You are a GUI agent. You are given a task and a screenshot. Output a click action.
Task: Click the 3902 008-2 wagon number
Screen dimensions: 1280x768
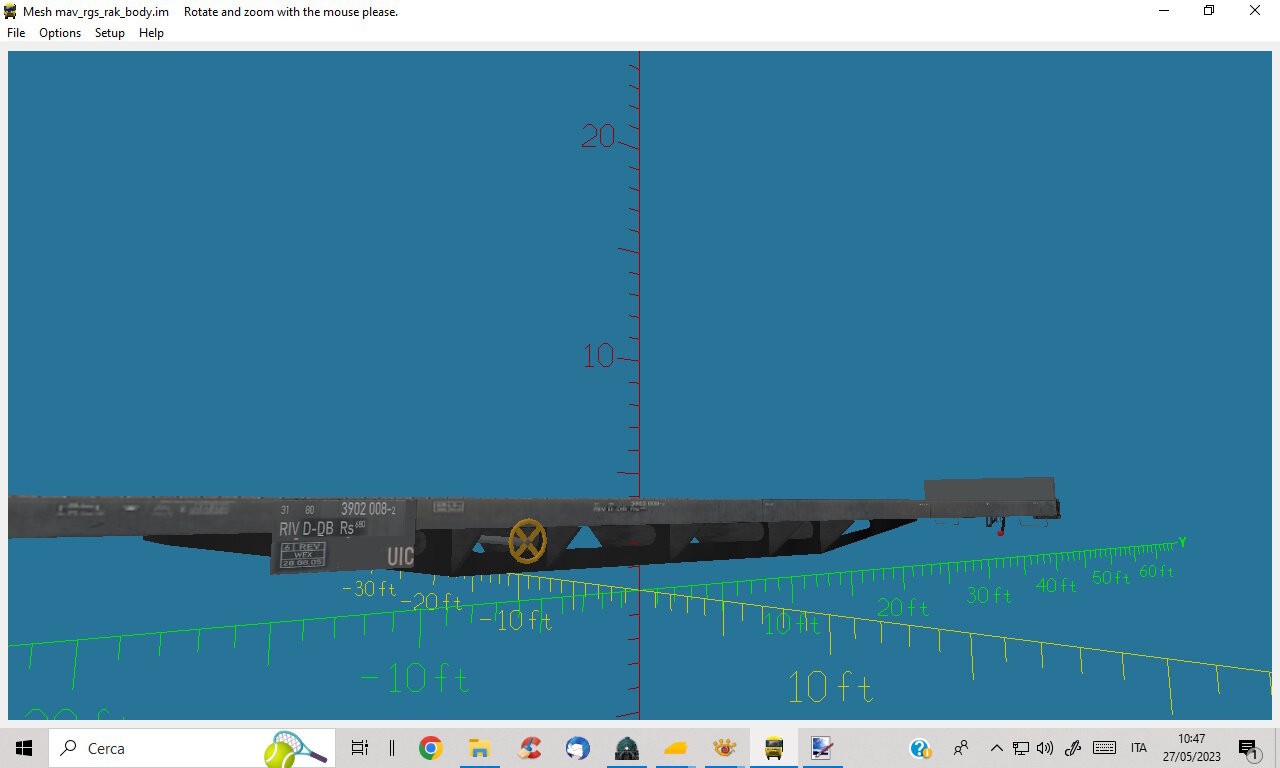pyautogui.click(x=368, y=509)
